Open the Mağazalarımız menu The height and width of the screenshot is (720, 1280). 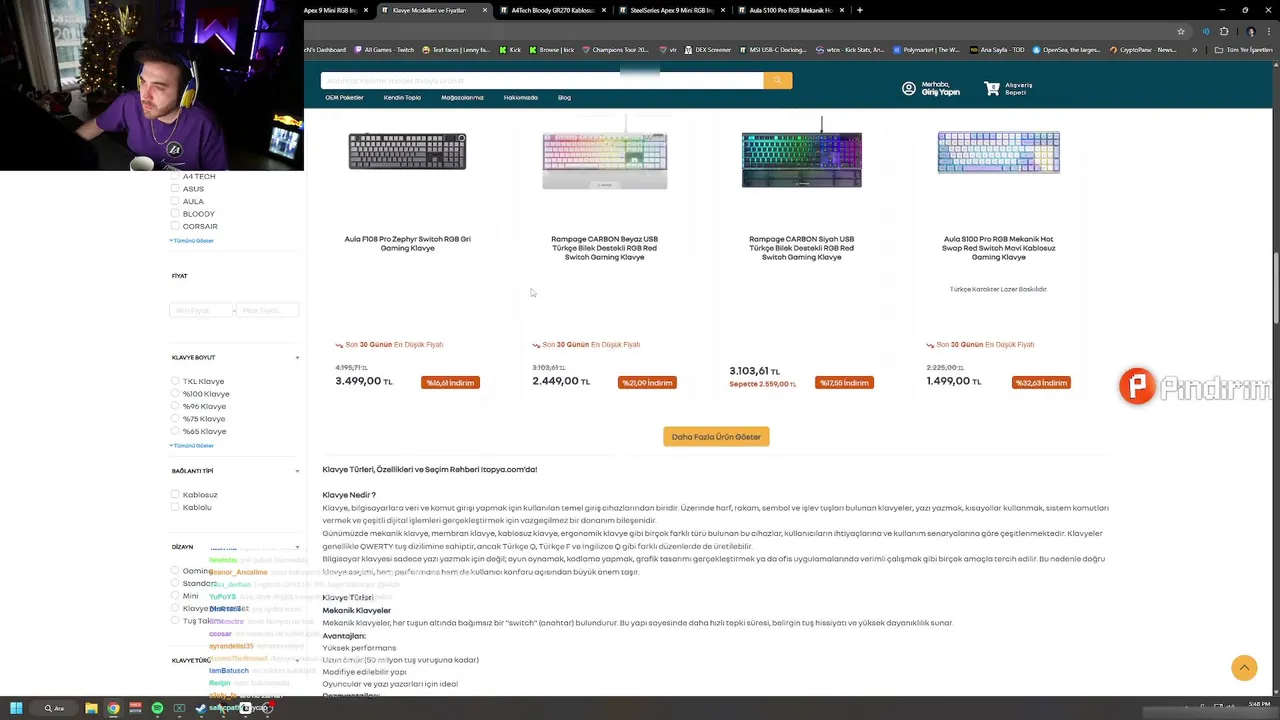[x=462, y=97]
